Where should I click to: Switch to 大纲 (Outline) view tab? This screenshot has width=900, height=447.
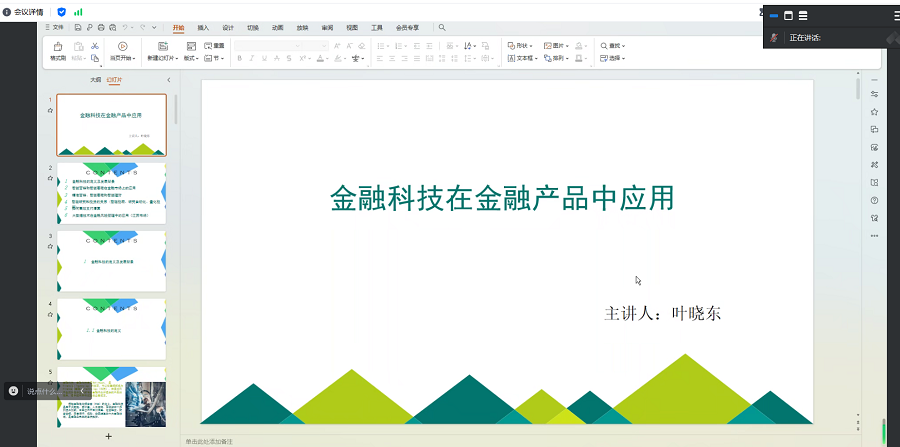tap(96, 79)
